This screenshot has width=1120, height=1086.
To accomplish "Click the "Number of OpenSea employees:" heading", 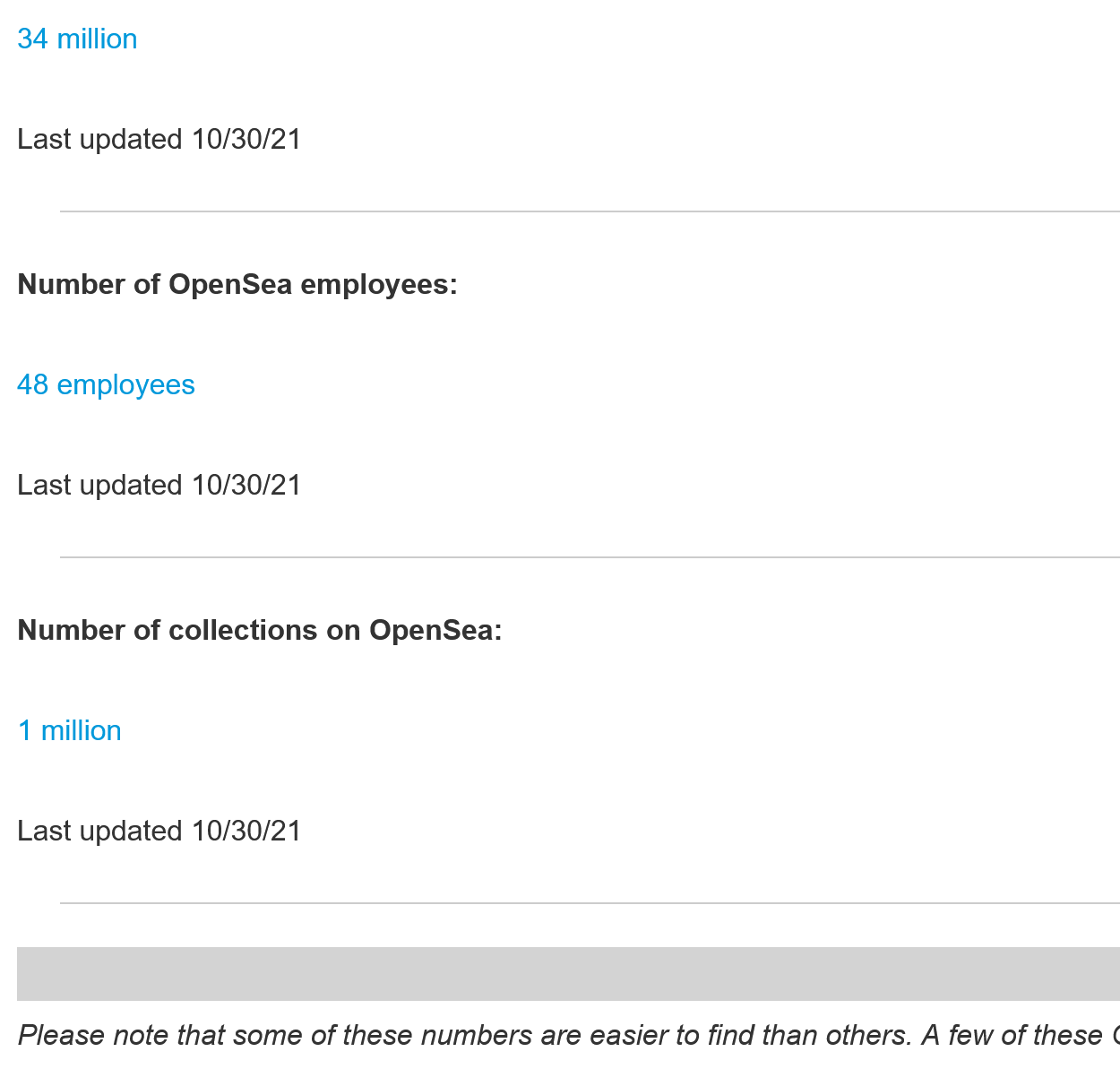I will [237, 284].
